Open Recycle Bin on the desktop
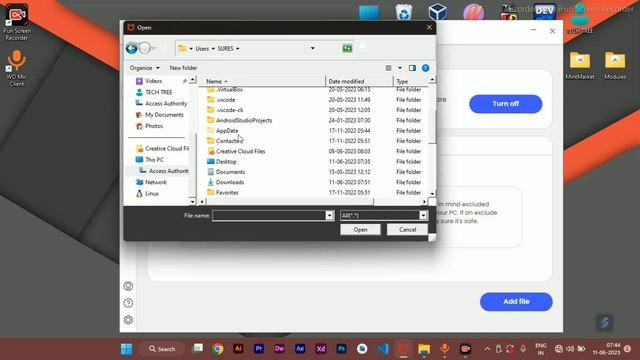Image resolution: width=640 pixels, height=360 pixels. tap(403, 12)
